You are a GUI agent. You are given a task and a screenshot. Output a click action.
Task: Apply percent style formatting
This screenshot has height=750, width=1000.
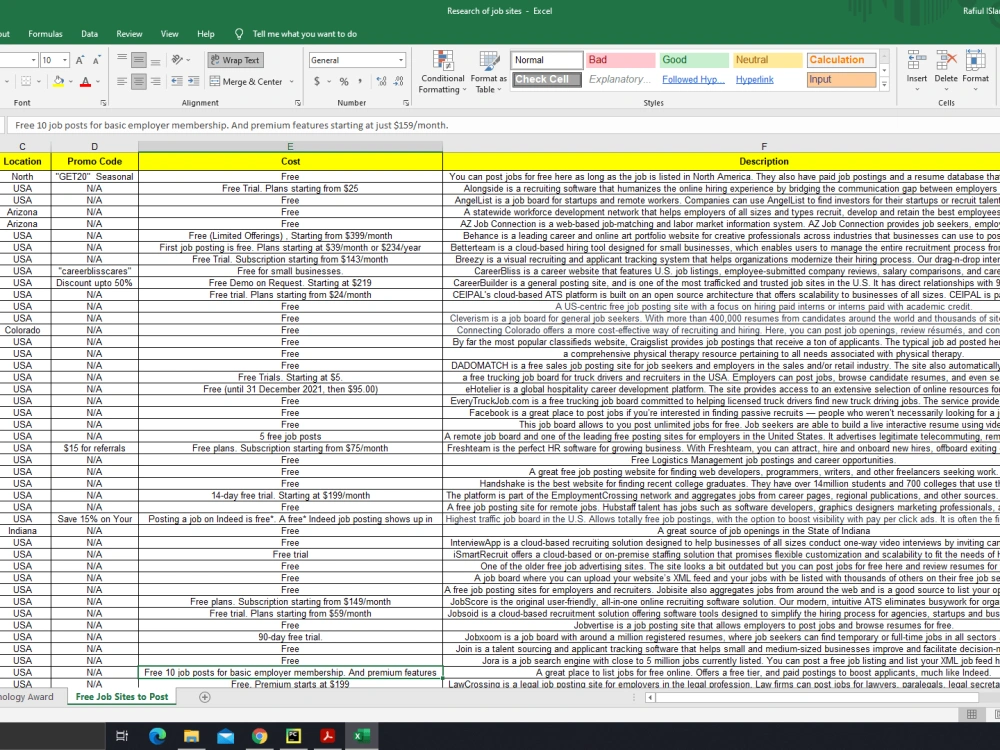pyautogui.click(x=344, y=81)
